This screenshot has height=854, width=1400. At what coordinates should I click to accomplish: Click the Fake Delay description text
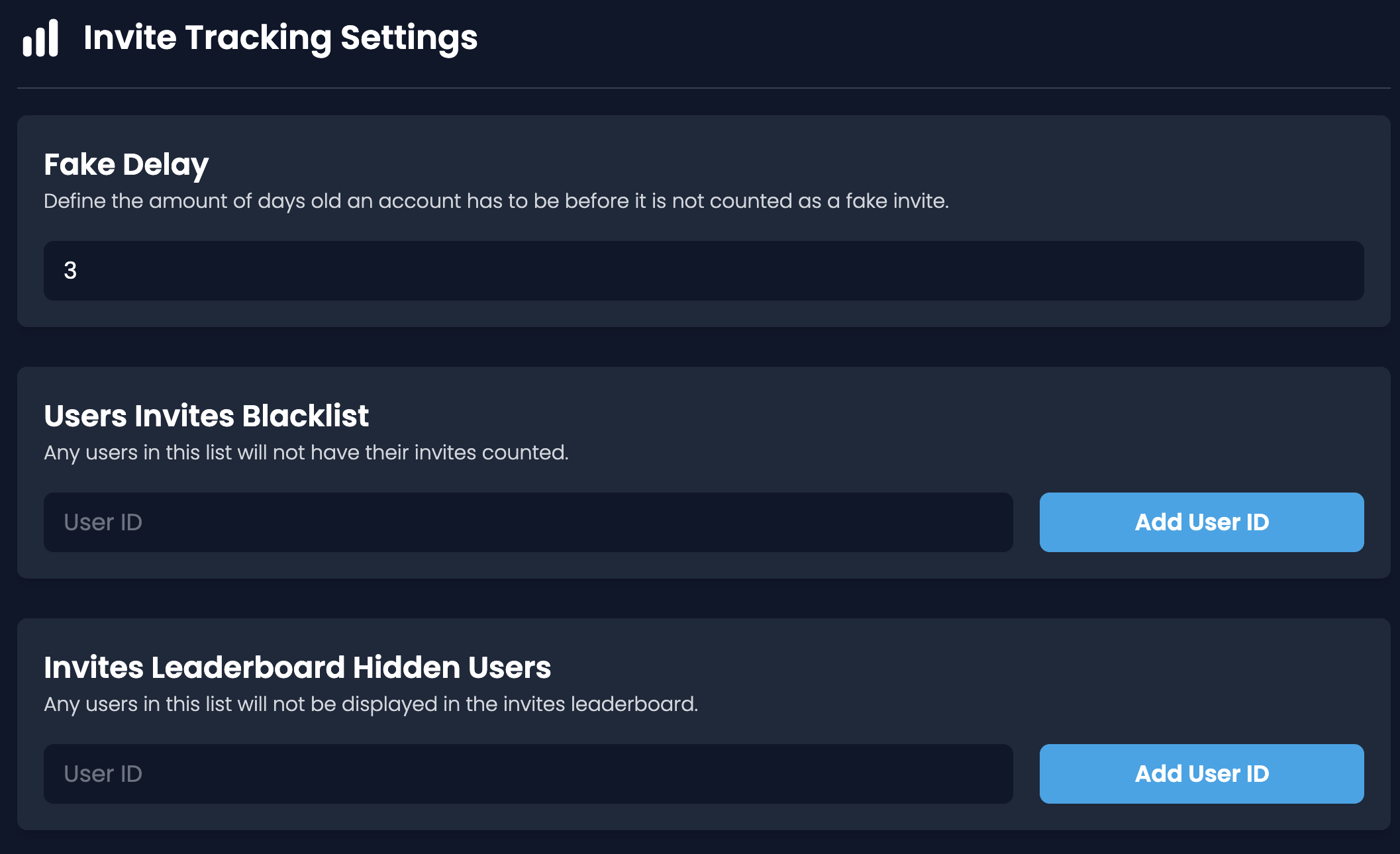(496, 201)
